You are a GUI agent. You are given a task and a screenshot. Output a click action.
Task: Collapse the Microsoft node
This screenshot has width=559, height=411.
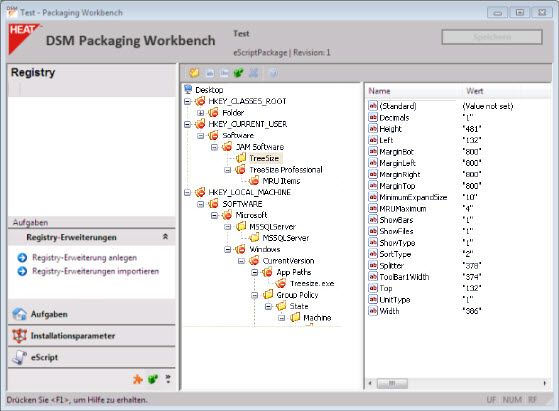pos(214,216)
